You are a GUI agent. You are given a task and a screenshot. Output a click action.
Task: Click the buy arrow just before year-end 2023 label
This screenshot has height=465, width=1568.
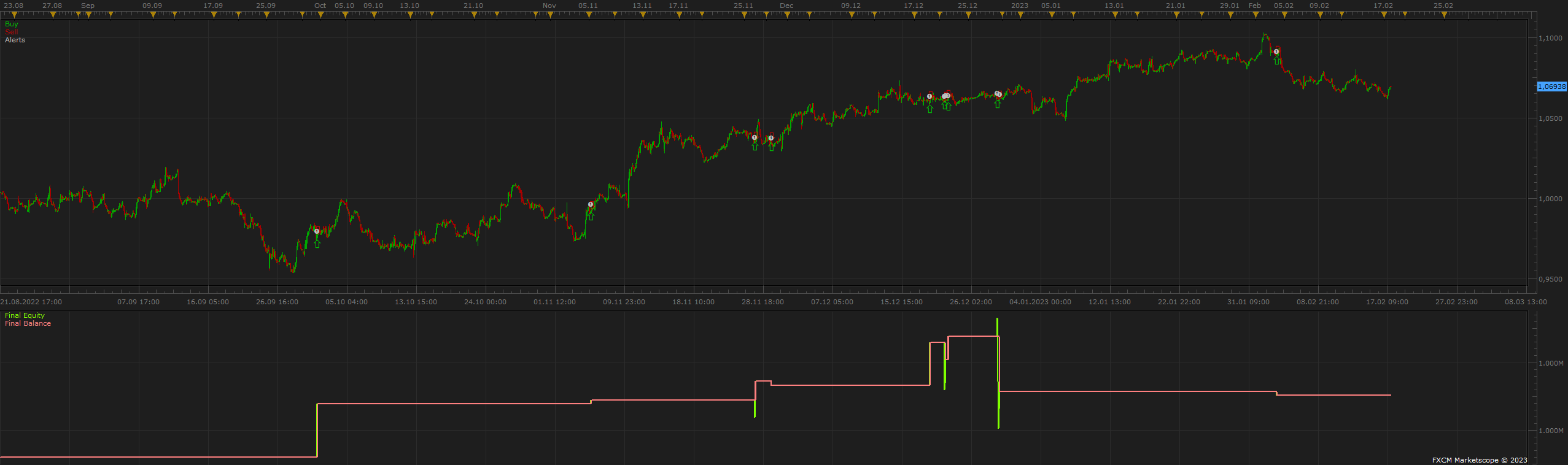[x=997, y=104]
